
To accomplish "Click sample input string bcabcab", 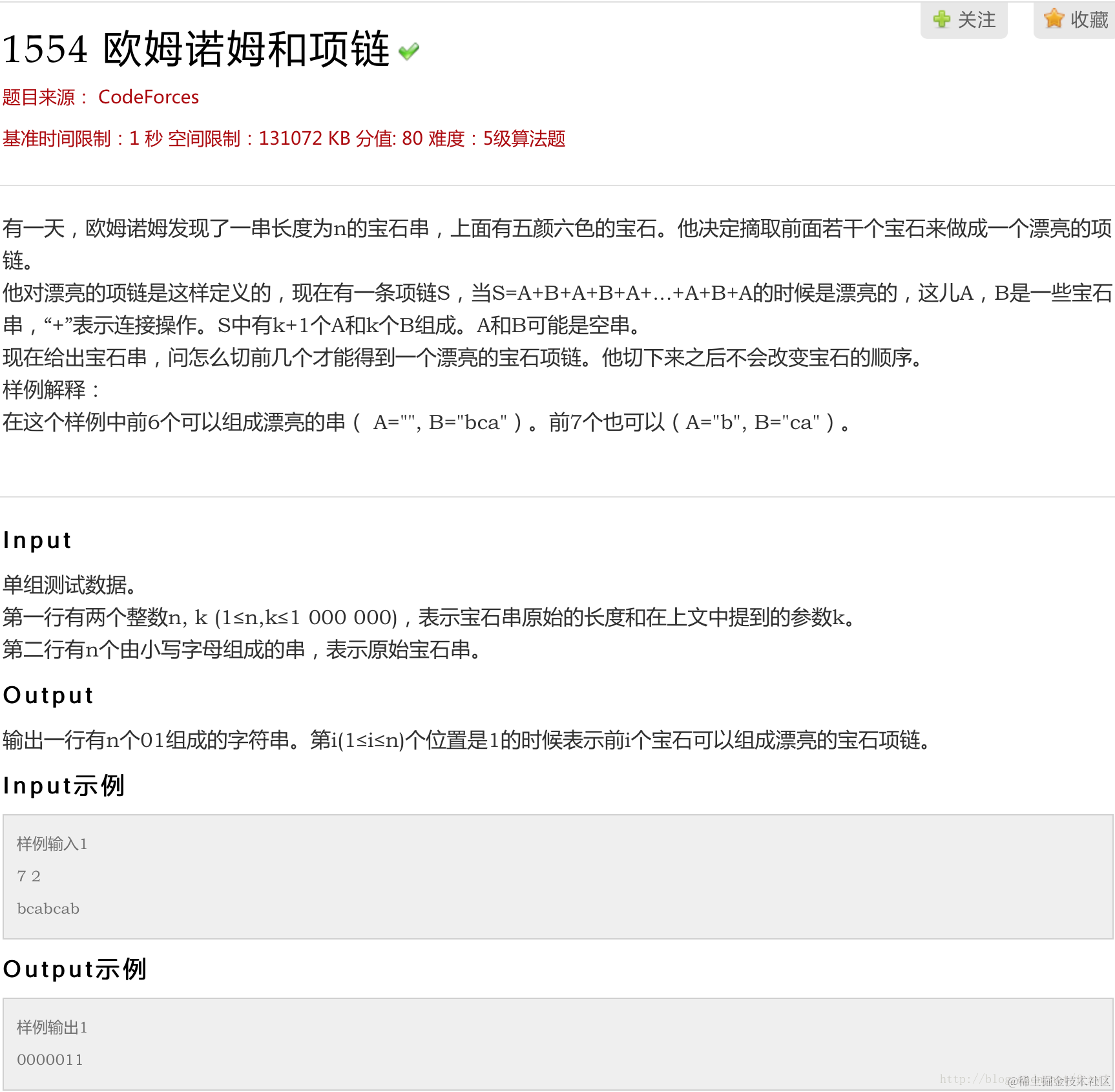I will point(48,908).
